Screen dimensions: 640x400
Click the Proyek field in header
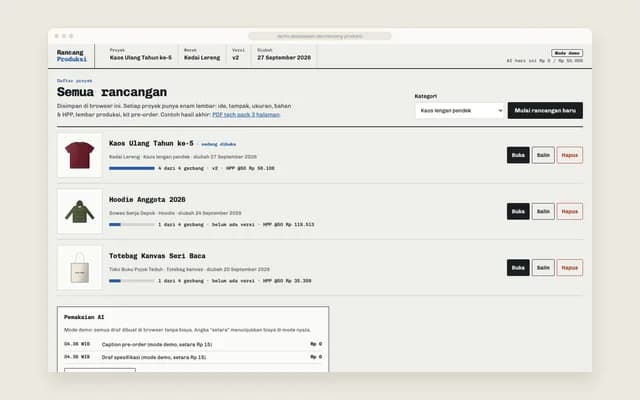click(x=140, y=54)
